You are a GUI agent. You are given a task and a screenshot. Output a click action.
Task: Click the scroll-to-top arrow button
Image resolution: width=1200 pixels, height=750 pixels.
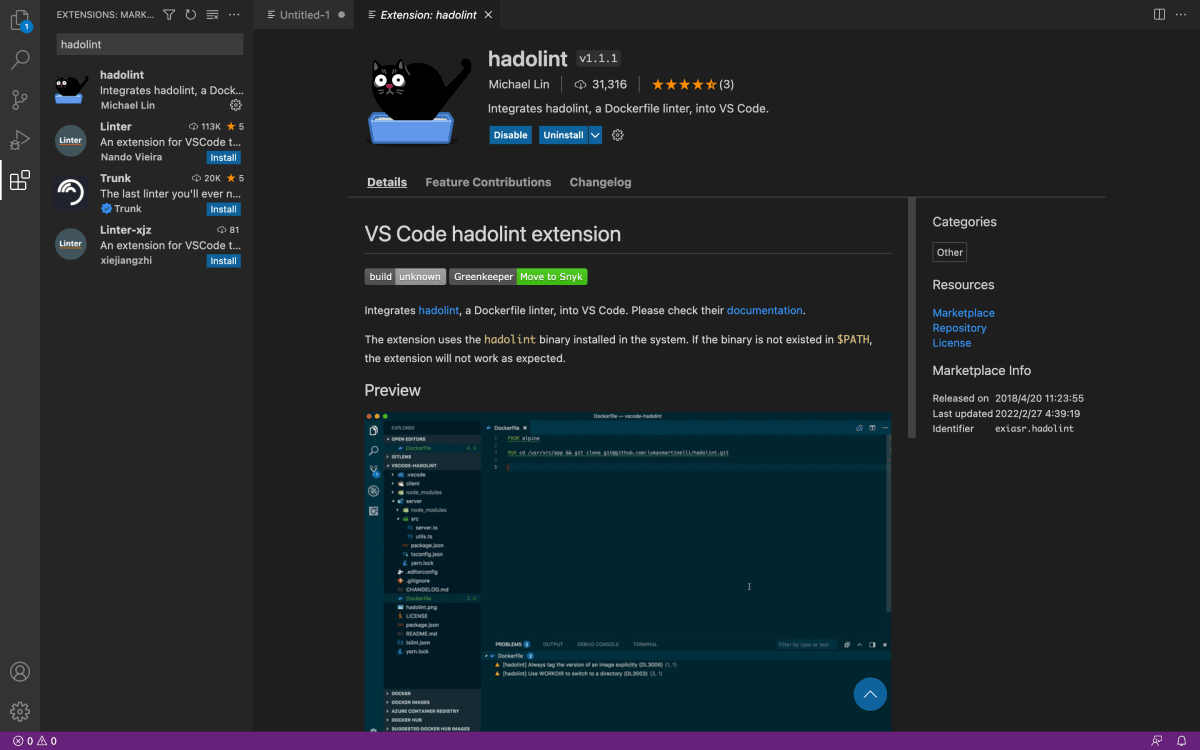click(870, 694)
